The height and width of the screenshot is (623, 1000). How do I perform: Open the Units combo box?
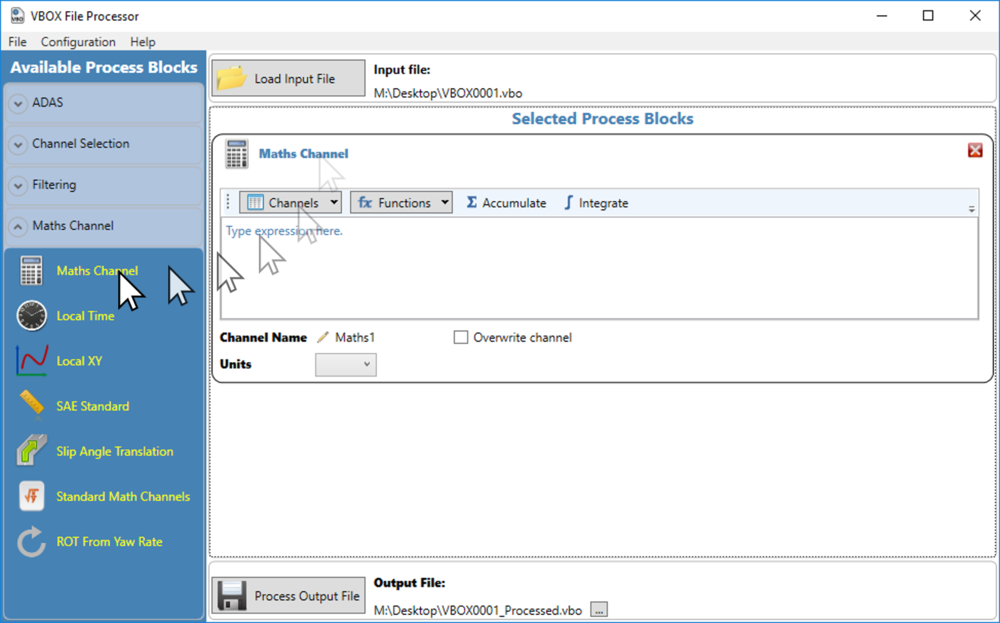click(346, 365)
